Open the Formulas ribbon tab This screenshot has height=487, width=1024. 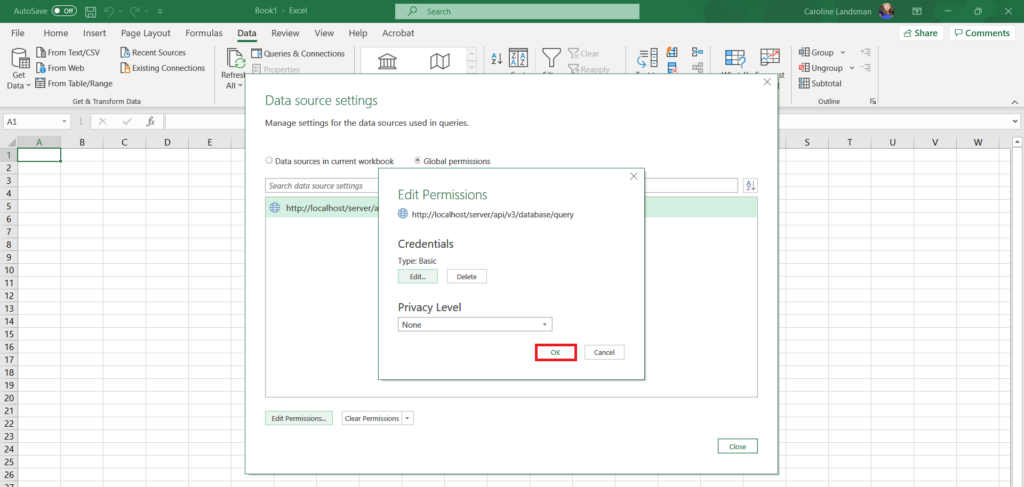pyautogui.click(x=203, y=33)
